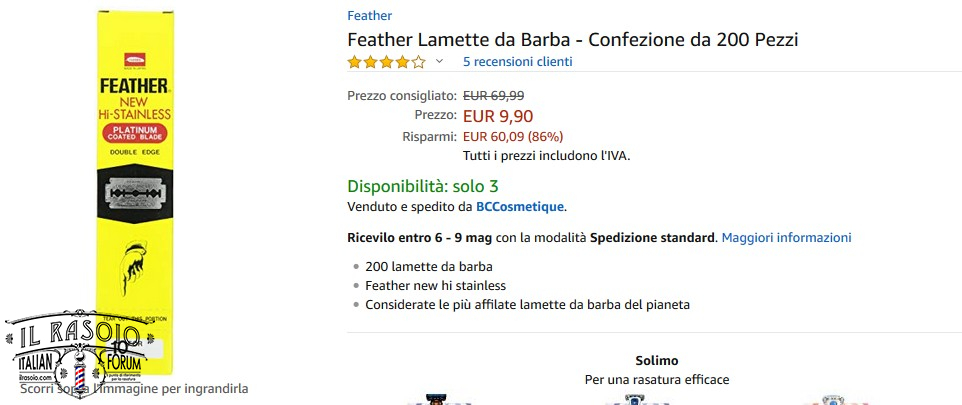
Task: Click the star rating icons
Action: coord(386,62)
